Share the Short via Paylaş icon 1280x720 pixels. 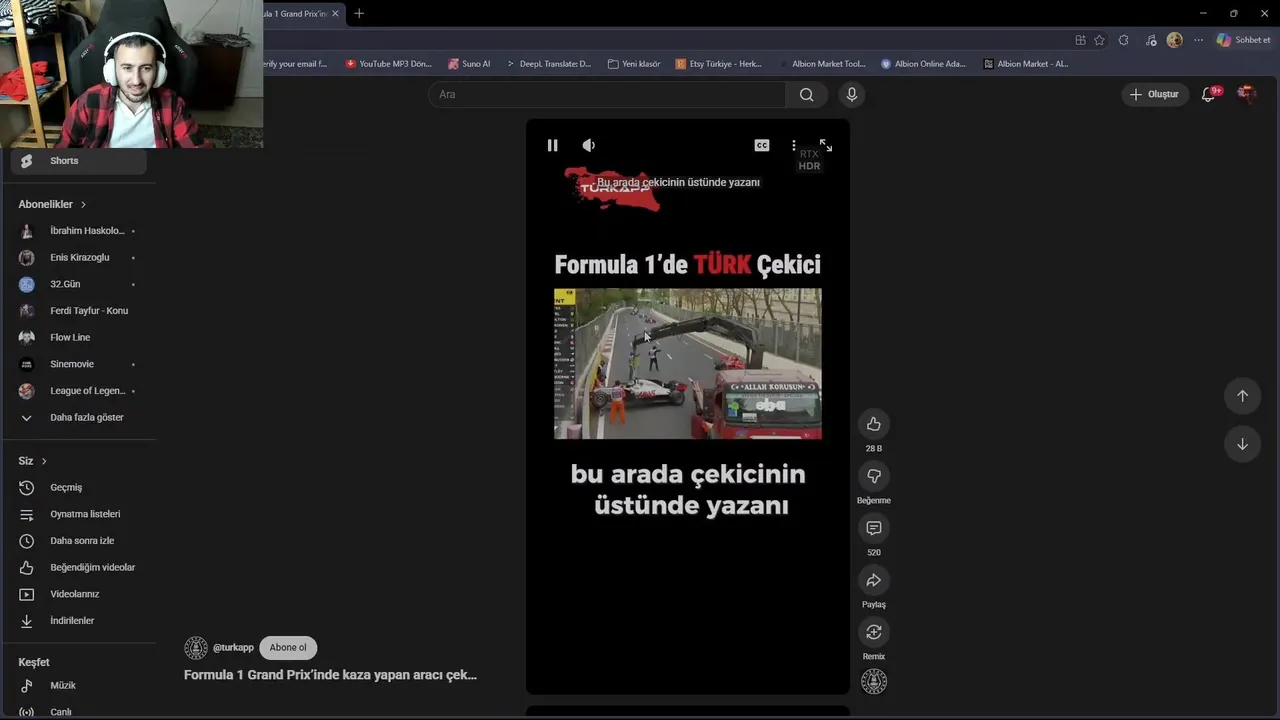tap(874, 580)
